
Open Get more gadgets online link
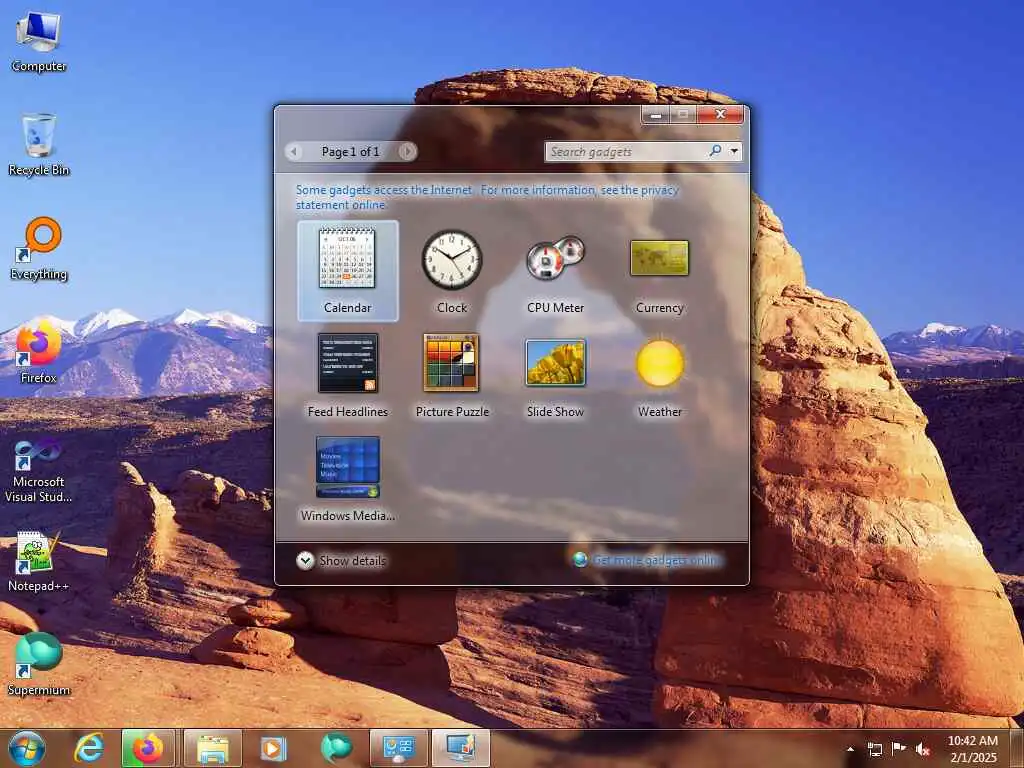(x=655, y=560)
